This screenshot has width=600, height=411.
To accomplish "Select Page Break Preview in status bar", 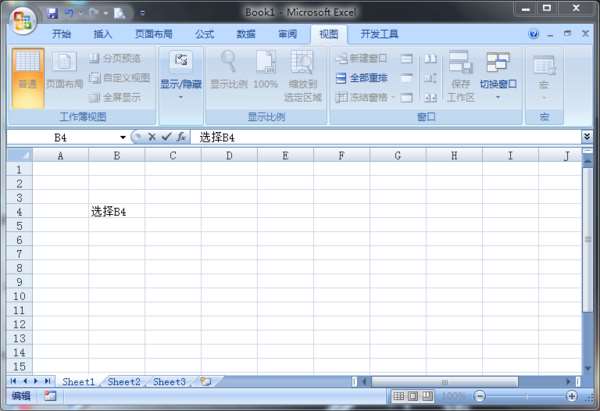I will click(x=427, y=396).
